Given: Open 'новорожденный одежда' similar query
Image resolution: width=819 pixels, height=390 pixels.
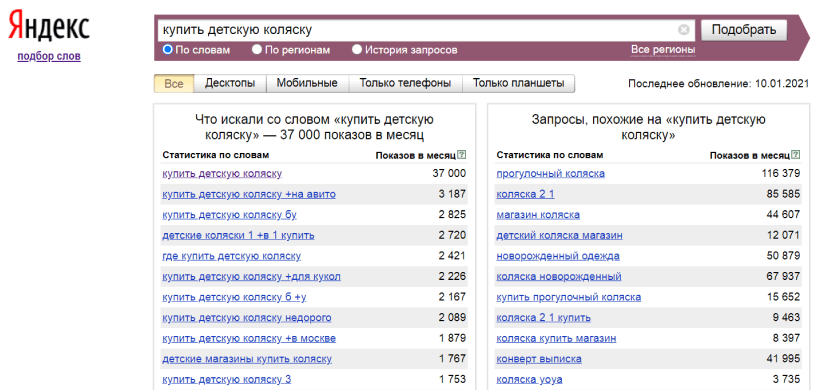Looking at the screenshot, I should pyautogui.click(x=558, y=256).
